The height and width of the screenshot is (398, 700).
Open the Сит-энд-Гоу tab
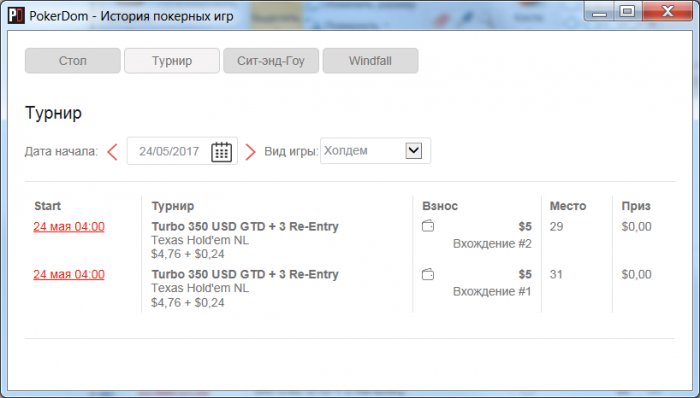(271, 61)
